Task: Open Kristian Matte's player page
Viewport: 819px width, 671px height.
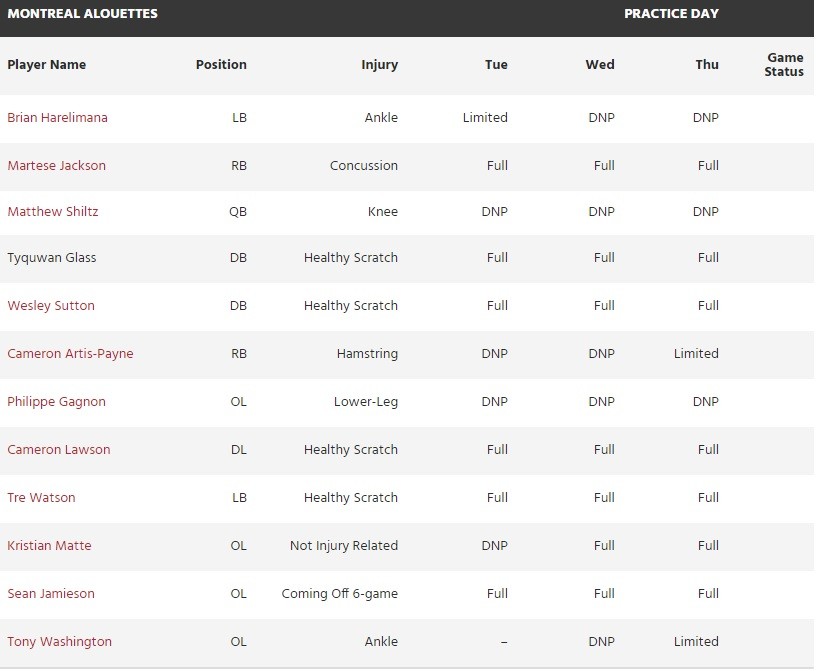Action: [x=49, y=546]
